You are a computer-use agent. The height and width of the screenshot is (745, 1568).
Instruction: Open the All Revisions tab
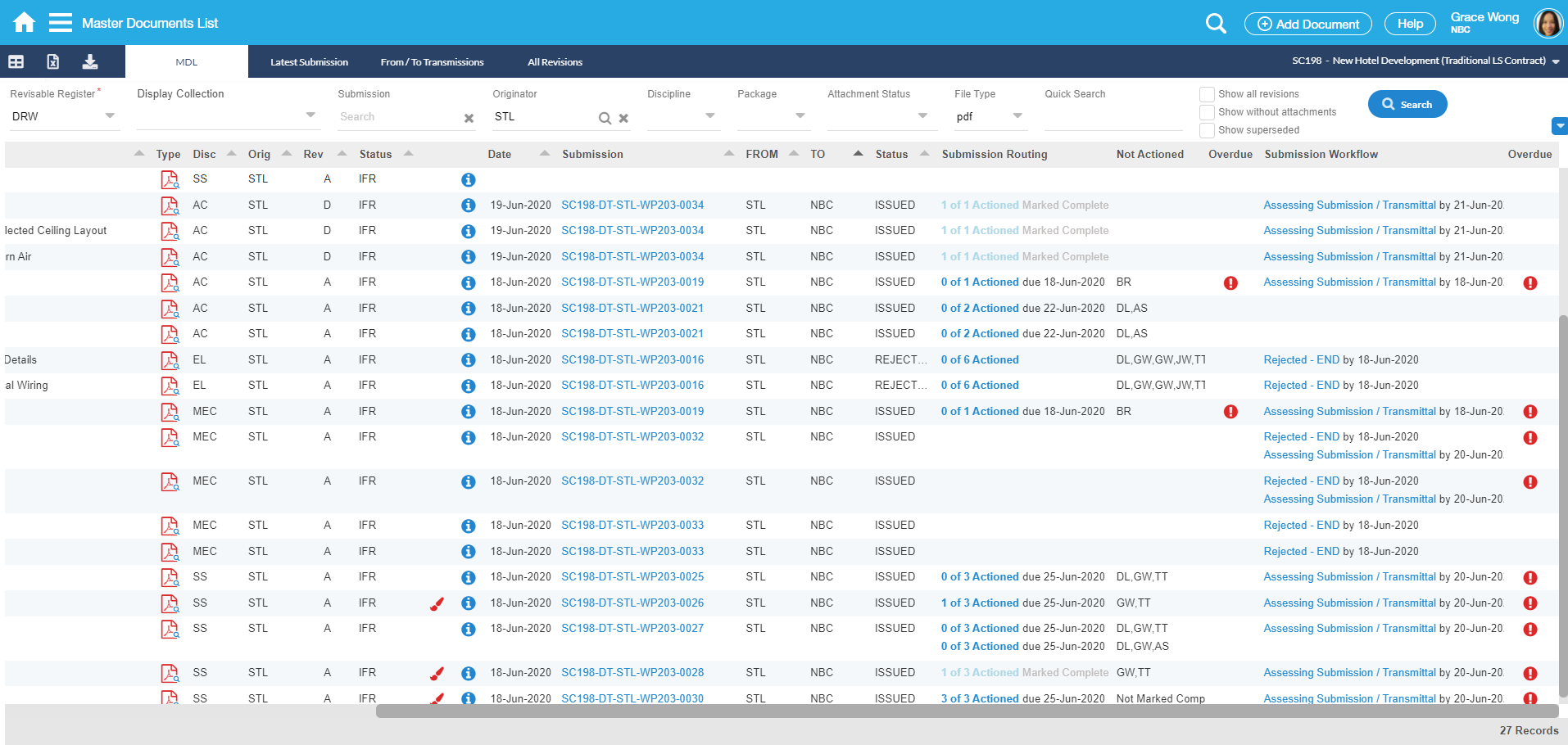pos(555,62)
